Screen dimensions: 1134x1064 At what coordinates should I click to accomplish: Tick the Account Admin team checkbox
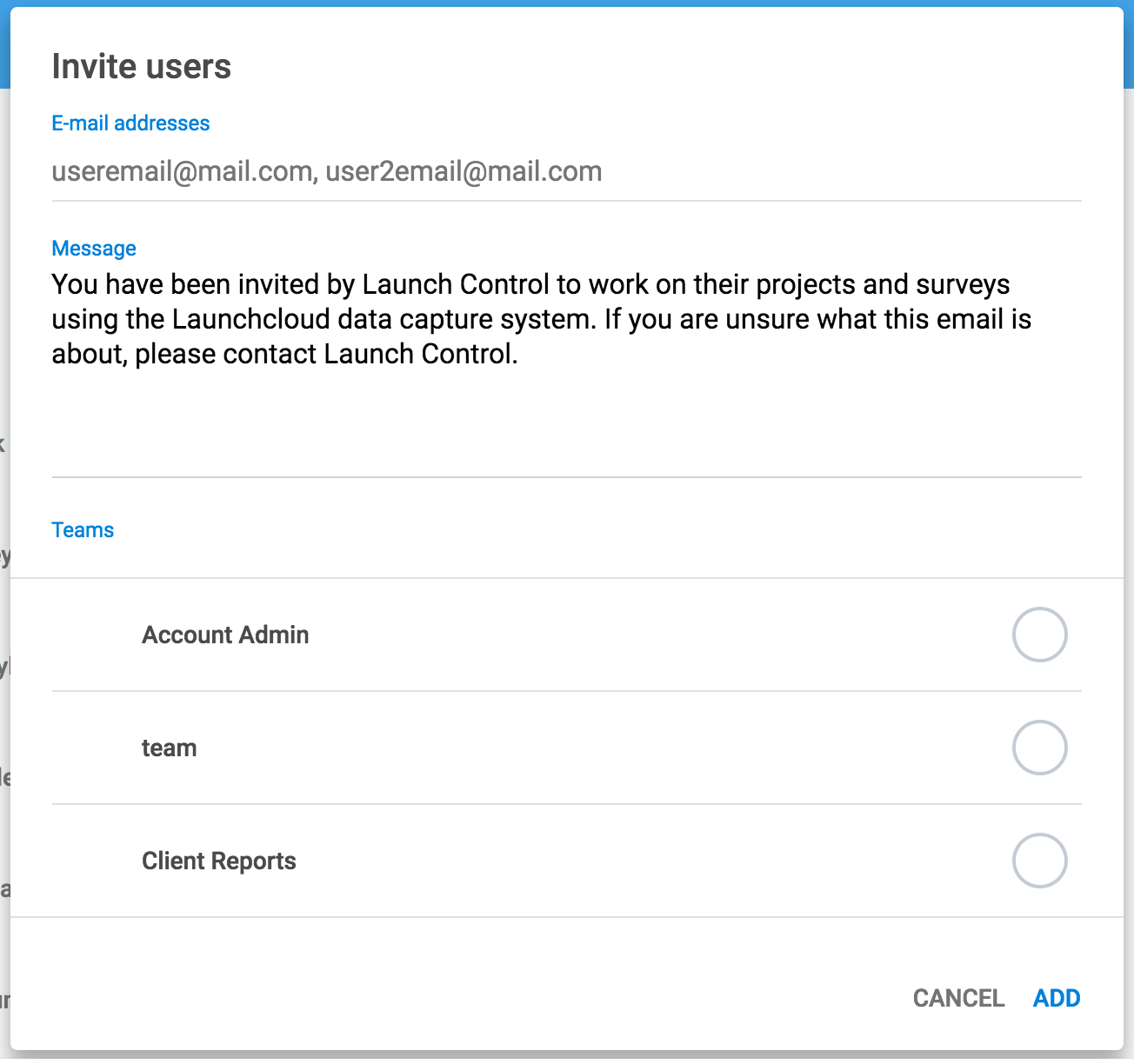[1039, 635]
